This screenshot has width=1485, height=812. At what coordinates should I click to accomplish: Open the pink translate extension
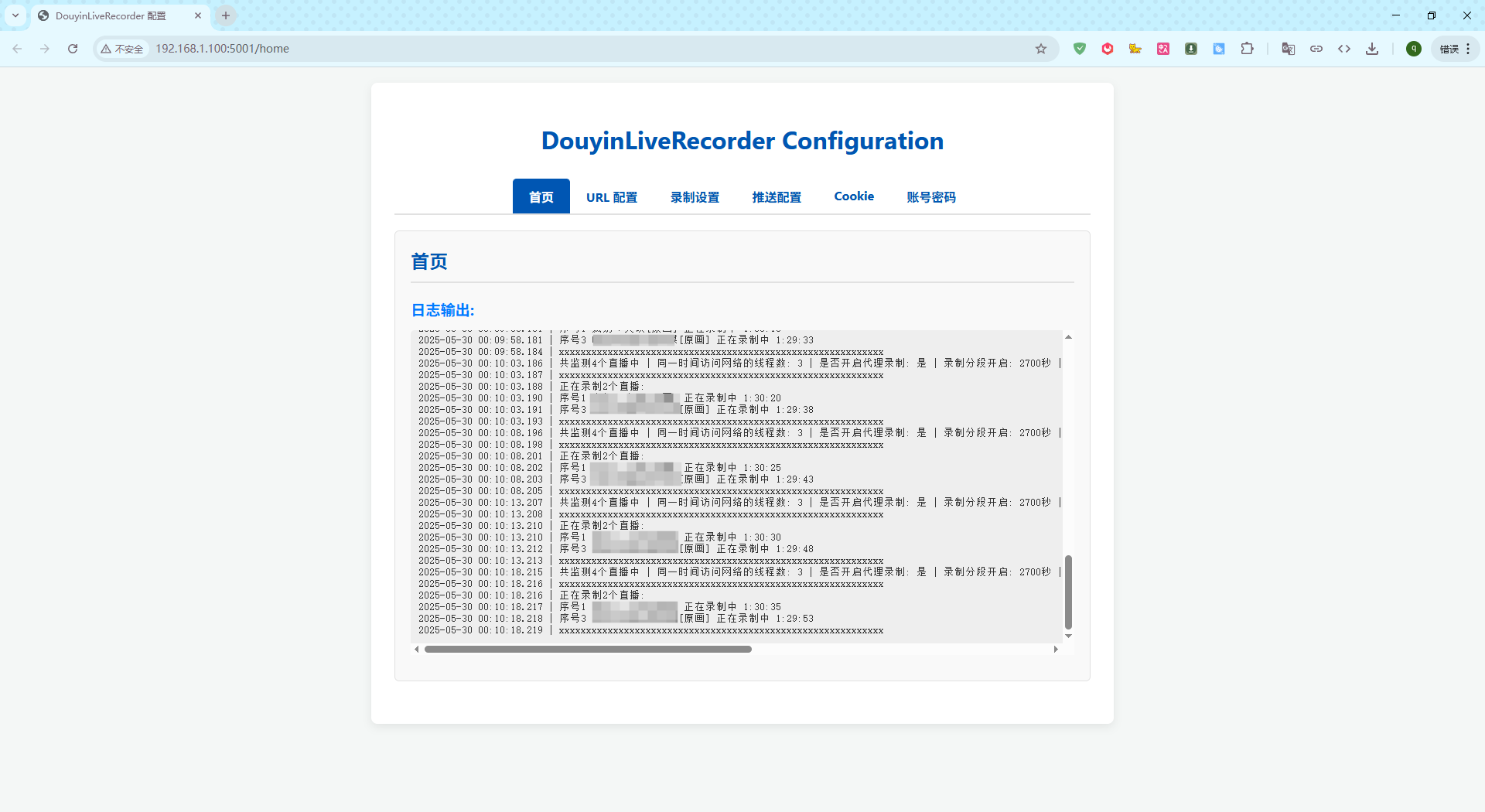[x=1163, y=48]
